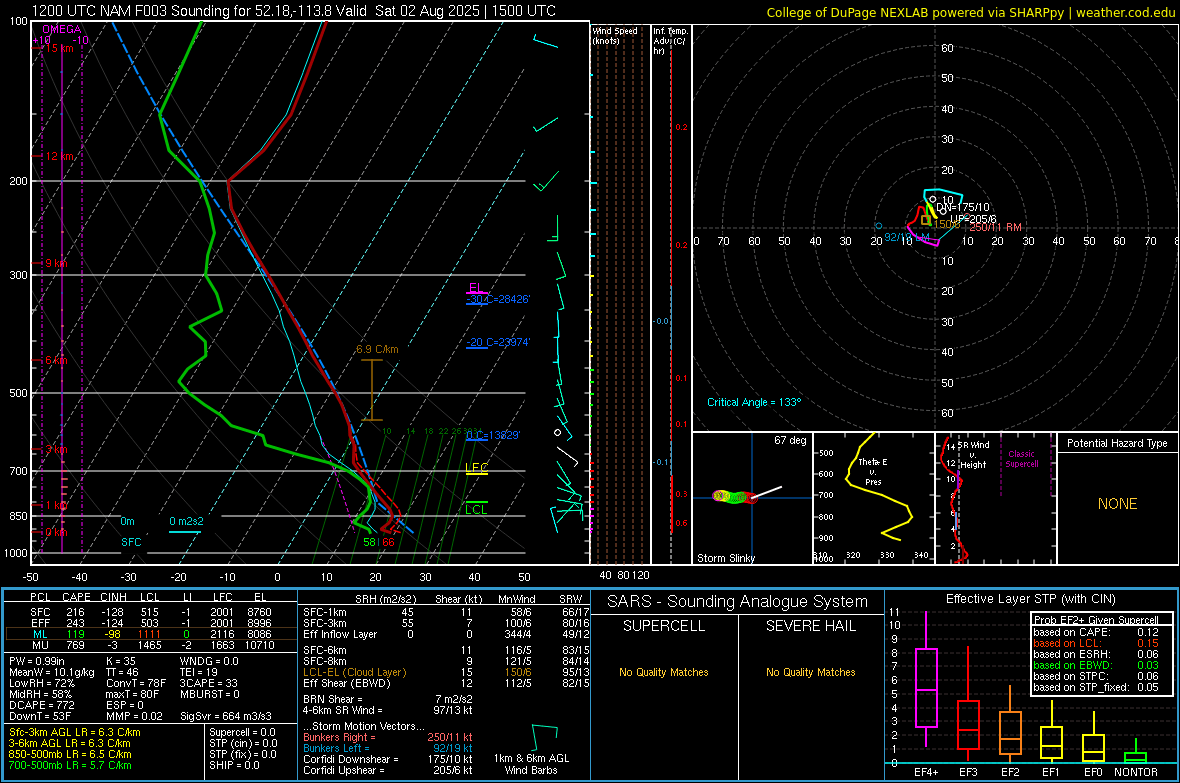Click the SR Wind v. Height plot label
The image size is (1180, 783).
point(973,455)
